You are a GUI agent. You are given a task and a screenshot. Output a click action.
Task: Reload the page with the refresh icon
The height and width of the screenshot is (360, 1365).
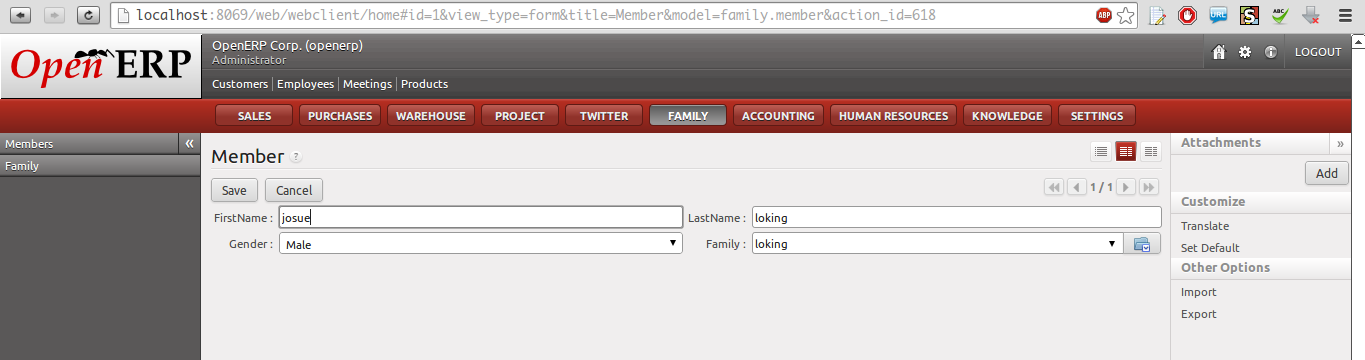(x=88, y=15)
